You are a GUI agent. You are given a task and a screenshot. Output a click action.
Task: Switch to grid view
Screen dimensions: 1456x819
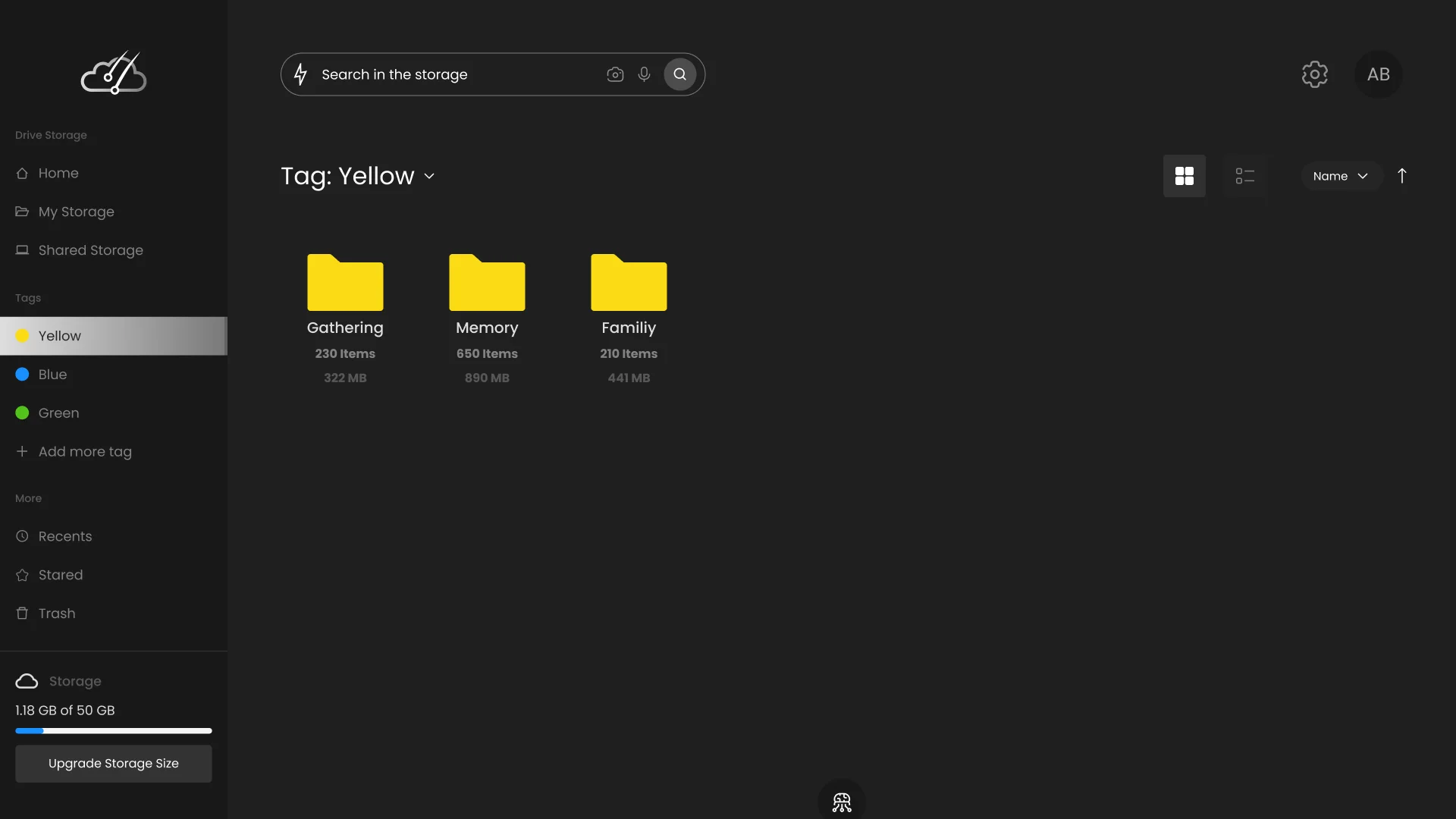point(1185,176)
